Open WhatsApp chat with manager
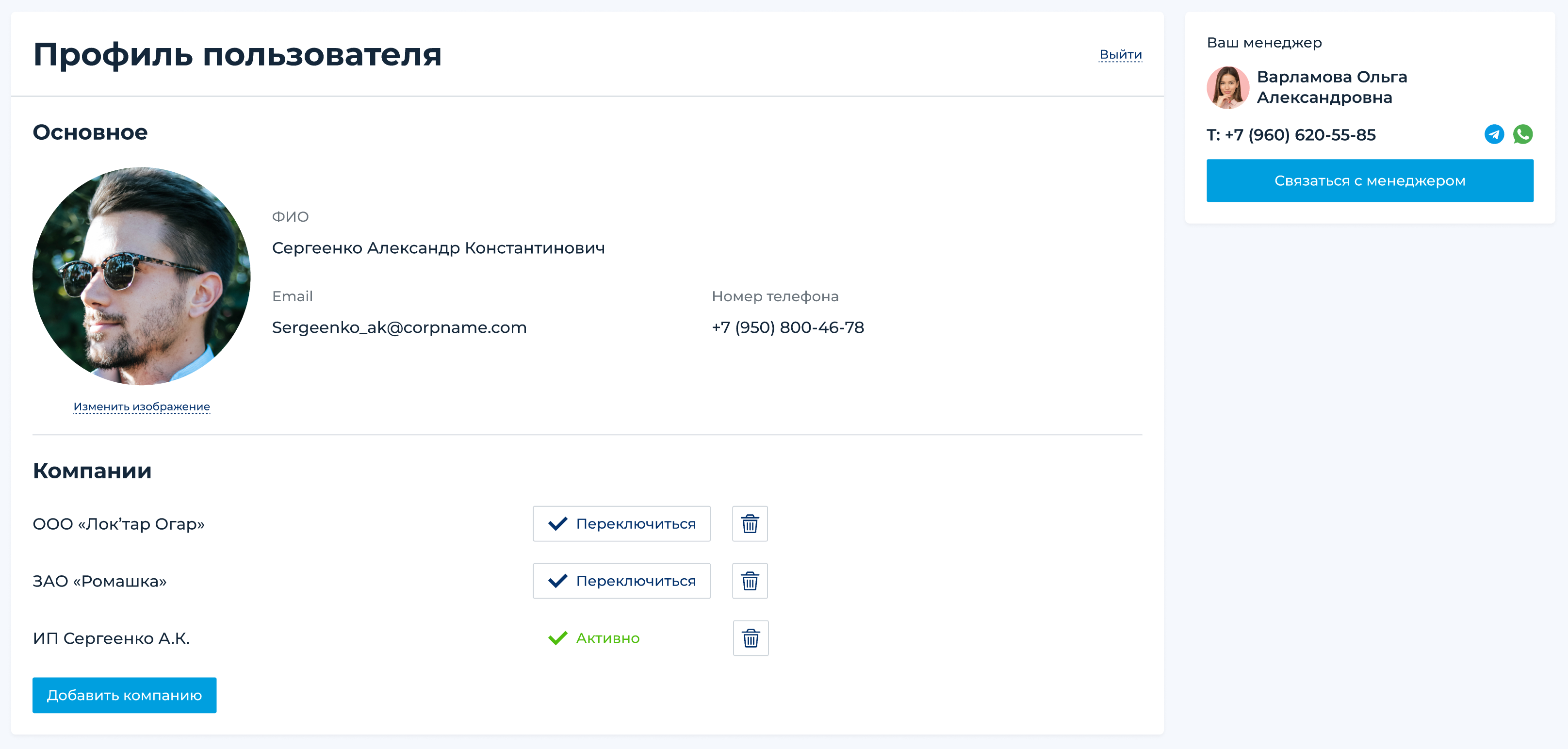The height and width of the screenshot is (749, 1568). pos(1522,134)
